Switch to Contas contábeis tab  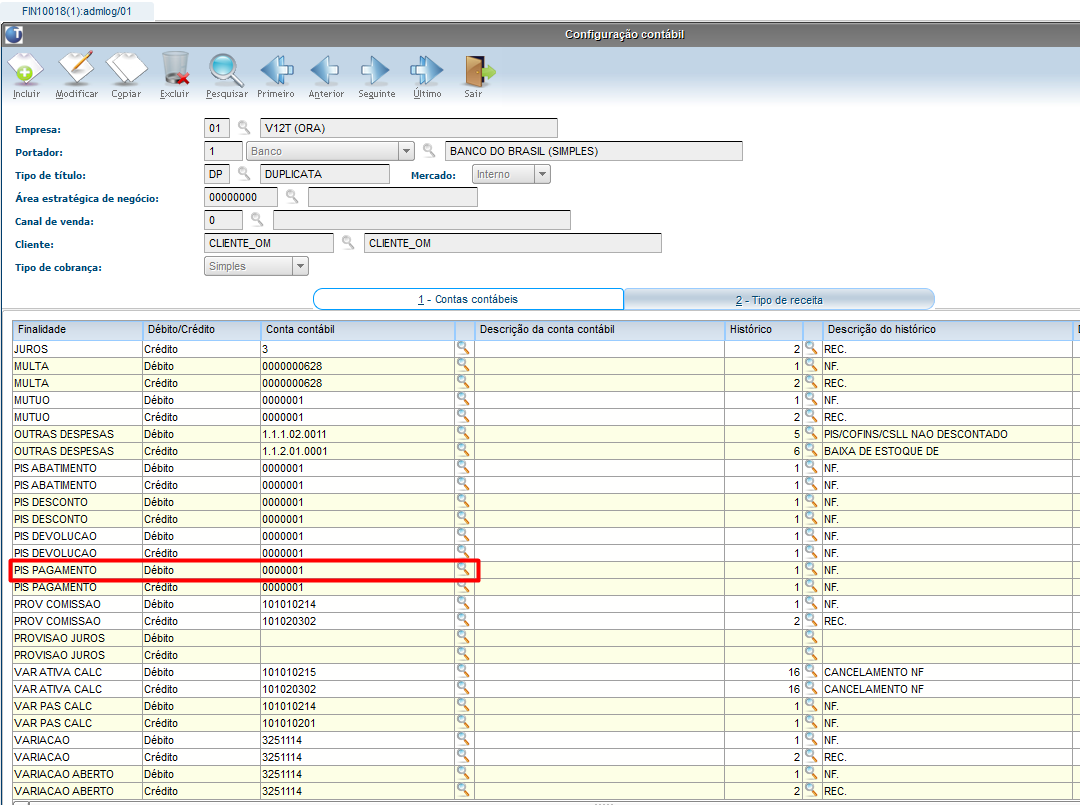[x=468, y=299]
